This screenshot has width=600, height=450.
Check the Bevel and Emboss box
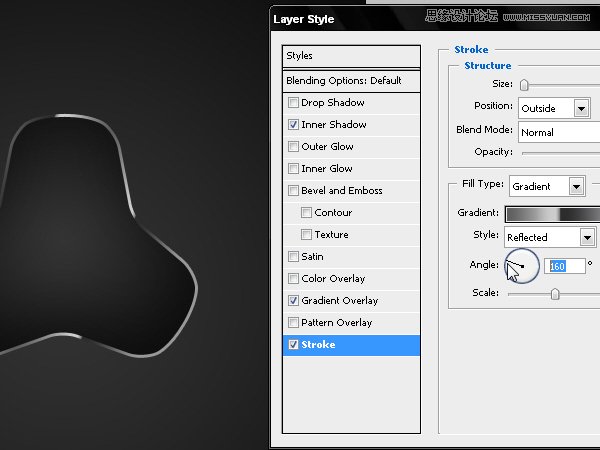293,191
